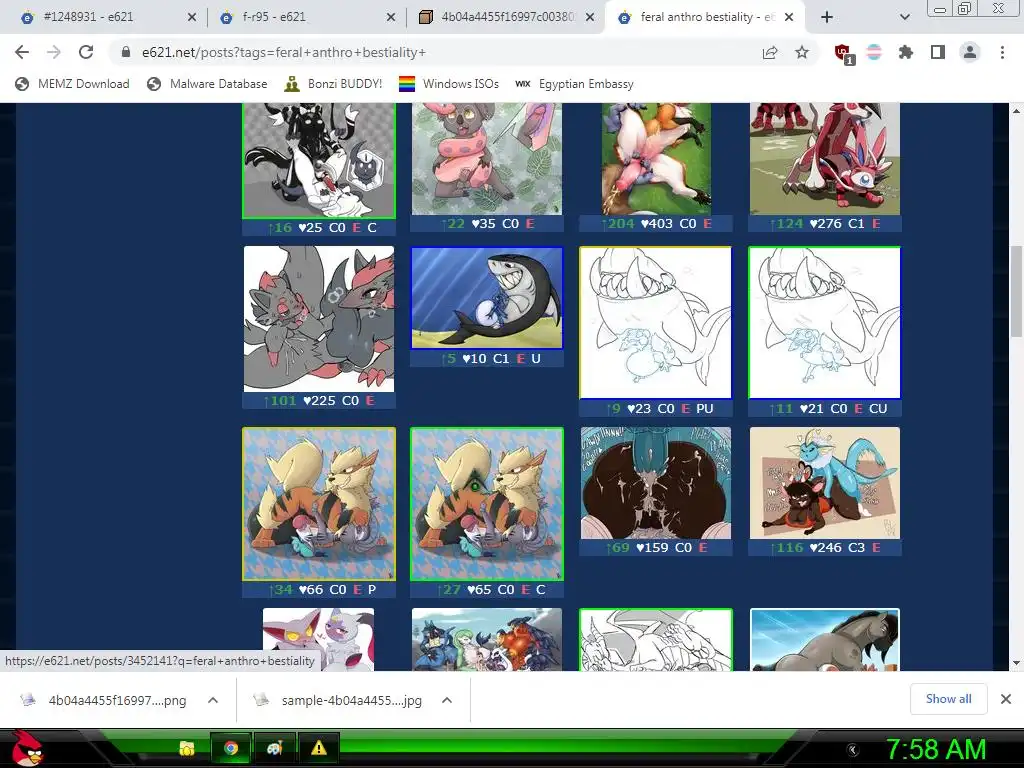Close the '4b04a4455f16997c00380' tab

[x=590, y=18]
